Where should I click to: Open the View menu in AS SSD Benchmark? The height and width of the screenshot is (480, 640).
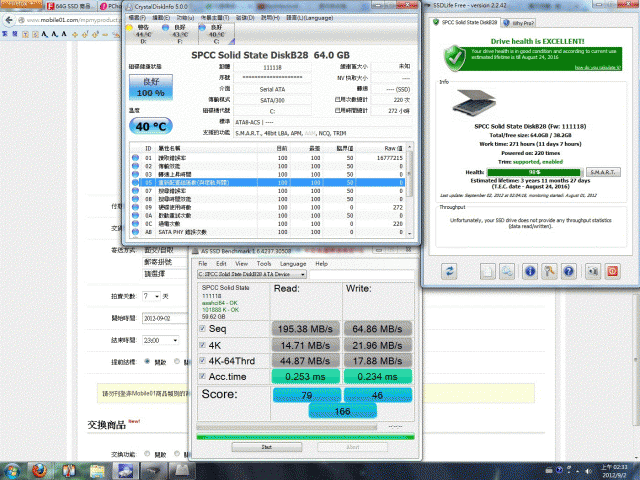pyautogui.click(x=241, y=264)
